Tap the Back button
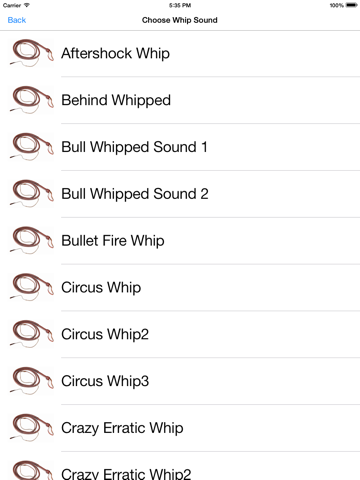The width and height of the screenshot is (360, 480). tap(17, 20)
